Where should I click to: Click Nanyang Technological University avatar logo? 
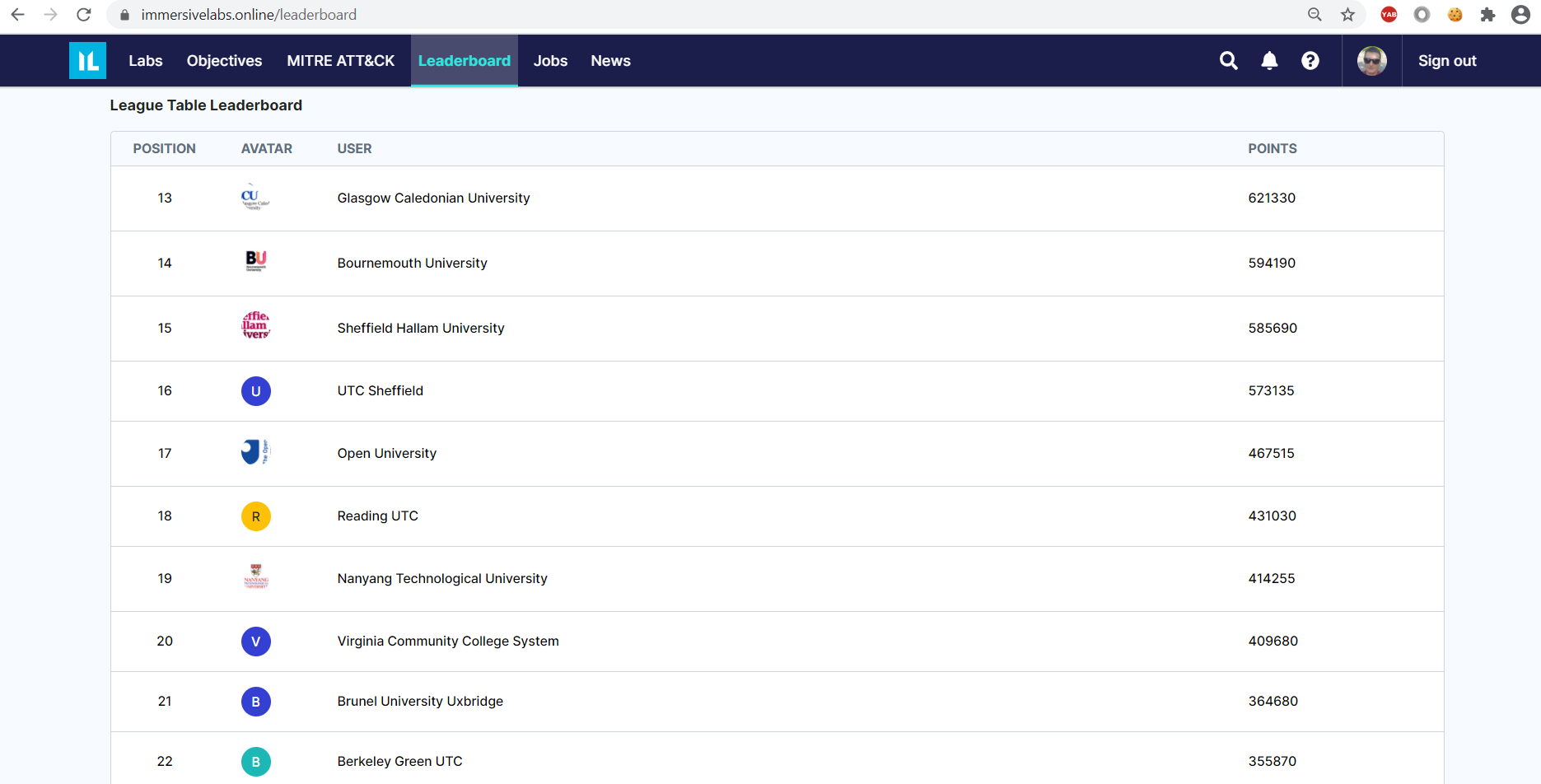[255, 576]
